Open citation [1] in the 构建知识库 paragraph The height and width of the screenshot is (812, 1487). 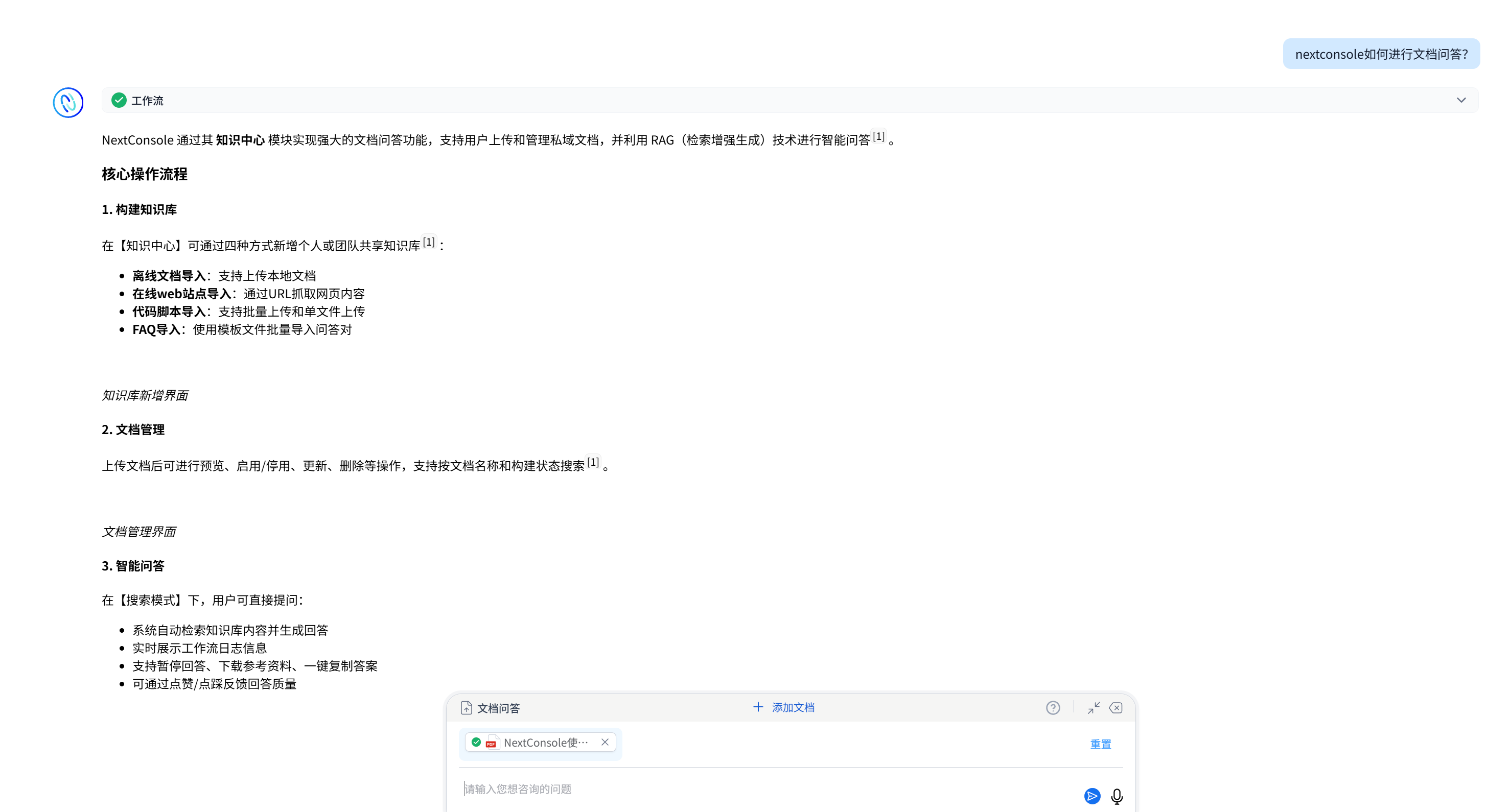(x=428, y=242)
